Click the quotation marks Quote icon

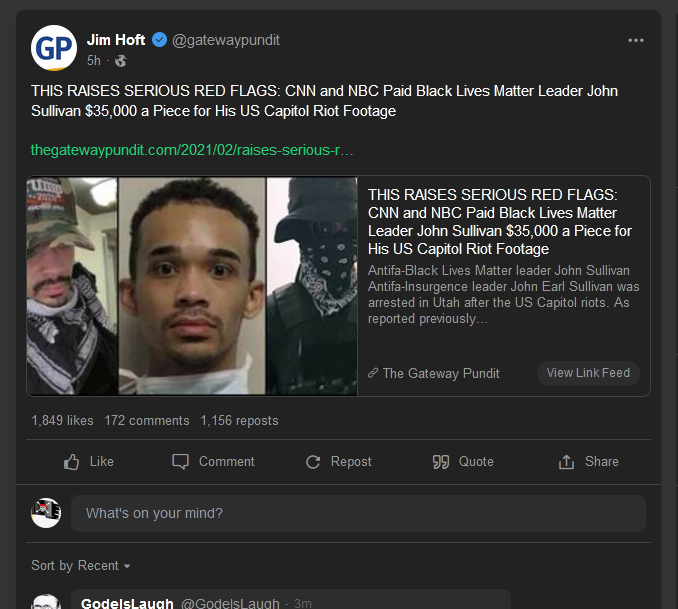(x=441, y=462)
